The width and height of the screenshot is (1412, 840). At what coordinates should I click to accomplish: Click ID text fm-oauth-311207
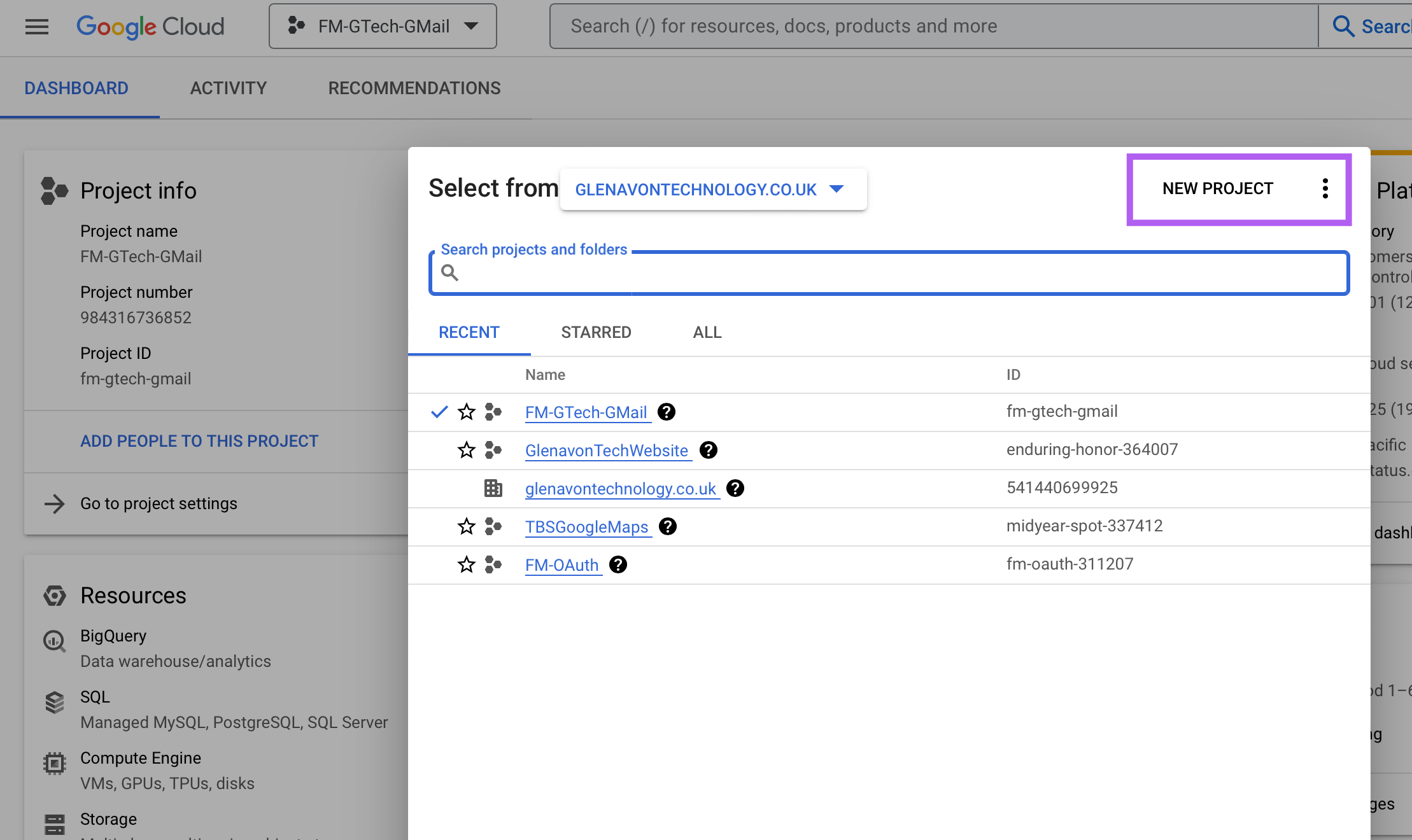[x=1070, y=564]
